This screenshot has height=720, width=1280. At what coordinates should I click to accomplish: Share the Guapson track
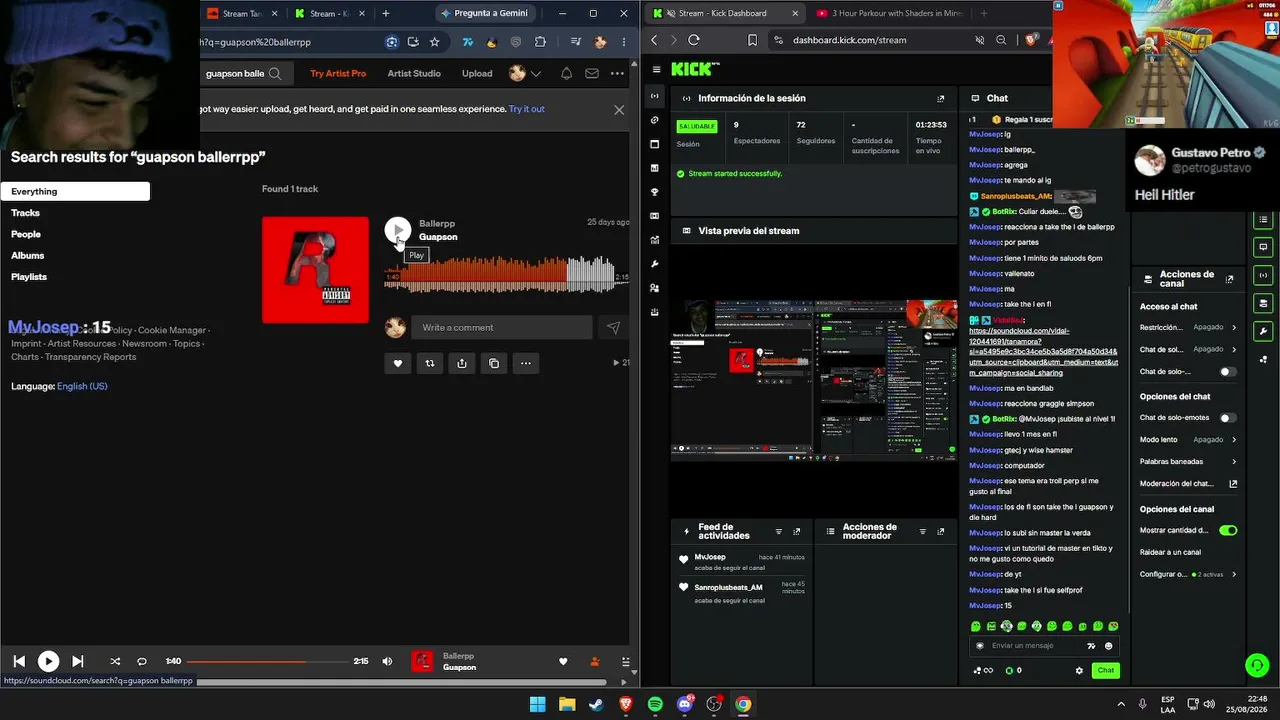pyautogui.click(x=462, y=363)
